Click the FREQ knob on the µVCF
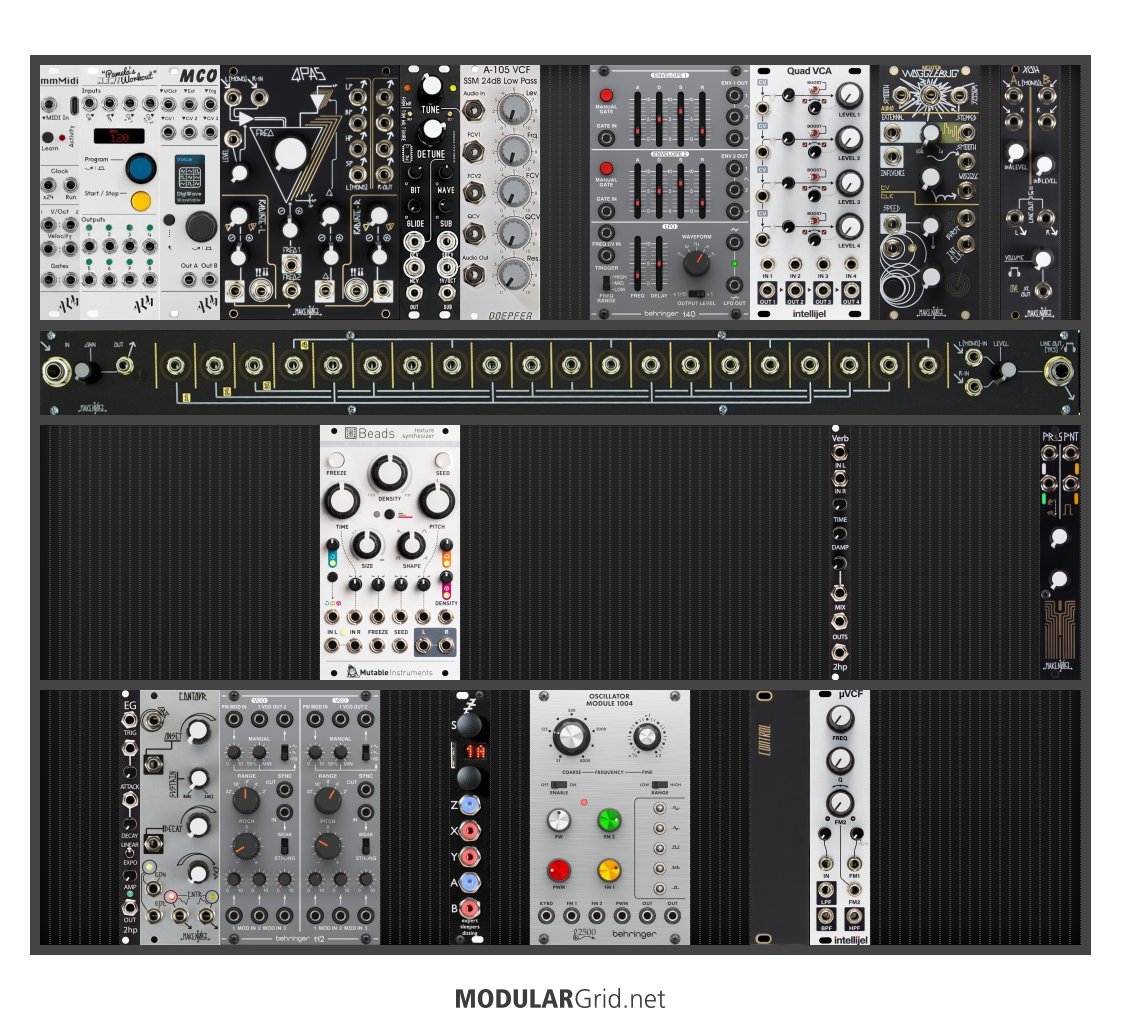 pos(840,719)
